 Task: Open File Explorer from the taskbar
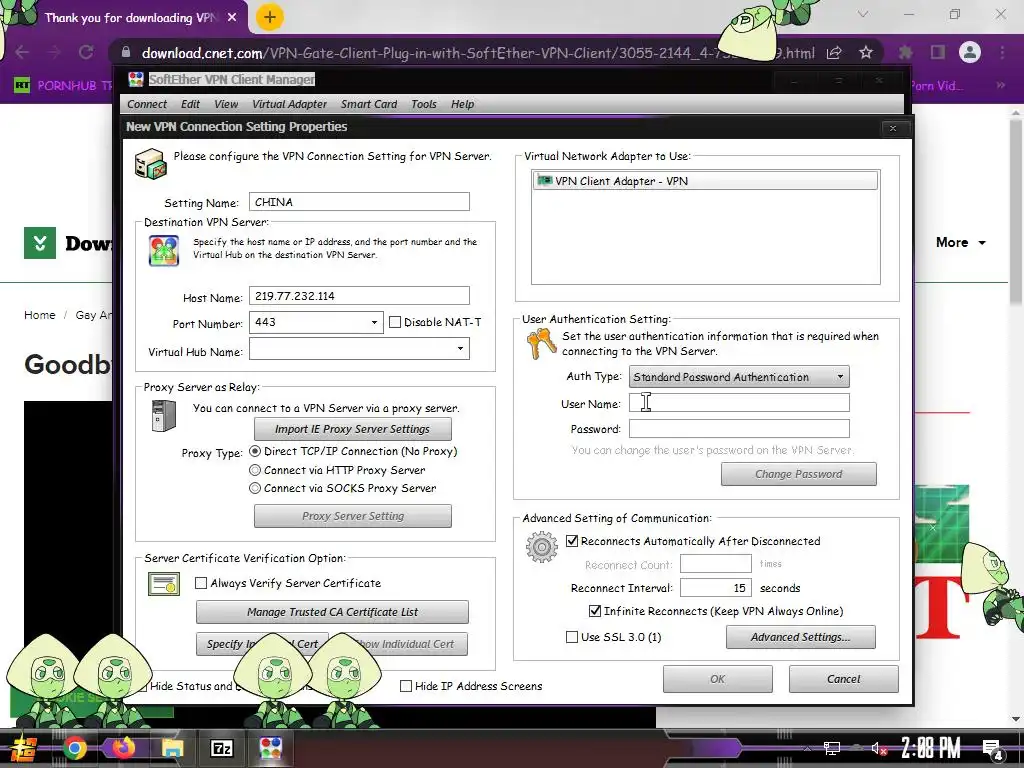pyautogui.click(x=173, y=748)
